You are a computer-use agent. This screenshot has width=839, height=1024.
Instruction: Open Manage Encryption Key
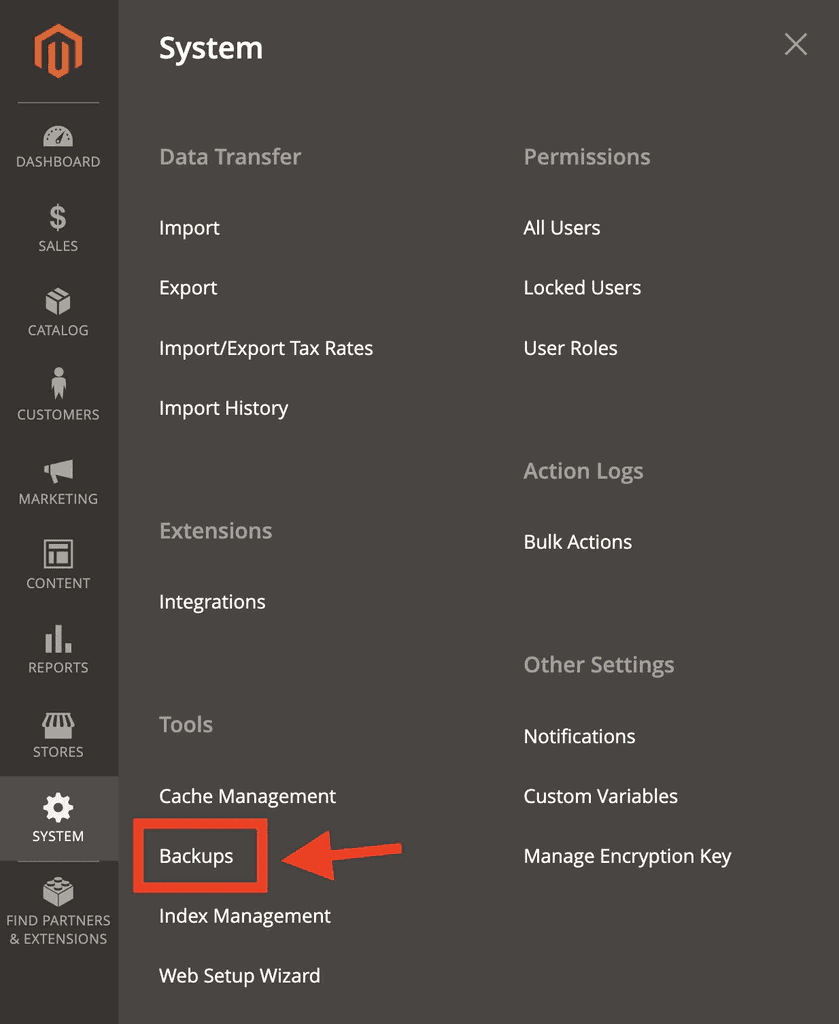(627, 856)
